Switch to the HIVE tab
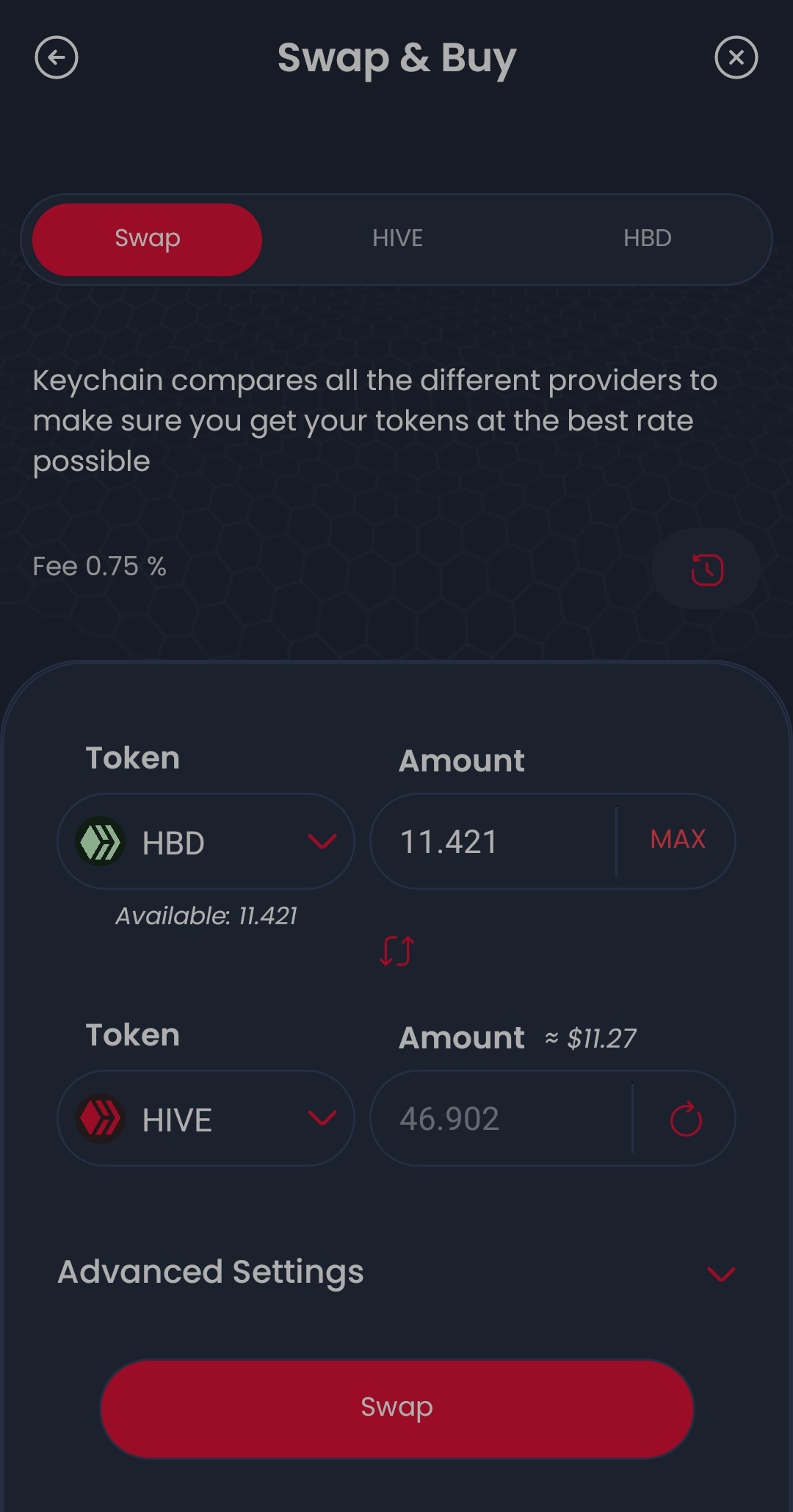 tap(397, 238)
